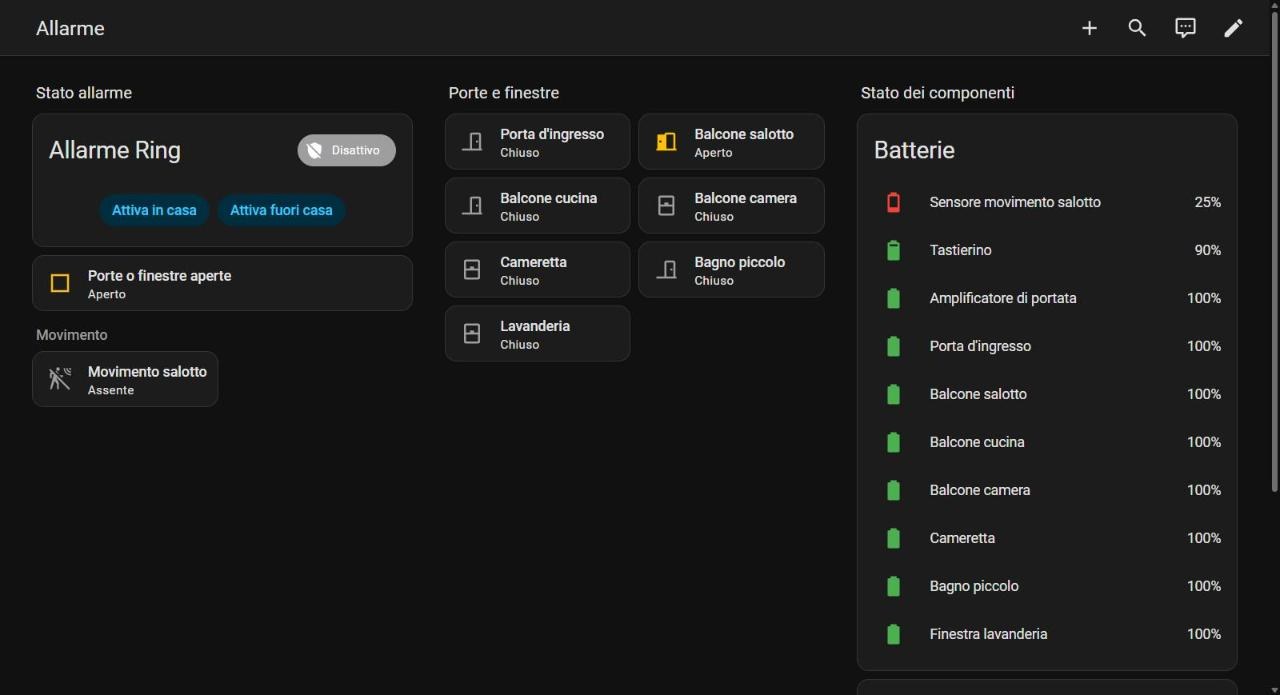
Task: Click the Porta d'ingresso battery row label
Action: (x=980, y=346)
